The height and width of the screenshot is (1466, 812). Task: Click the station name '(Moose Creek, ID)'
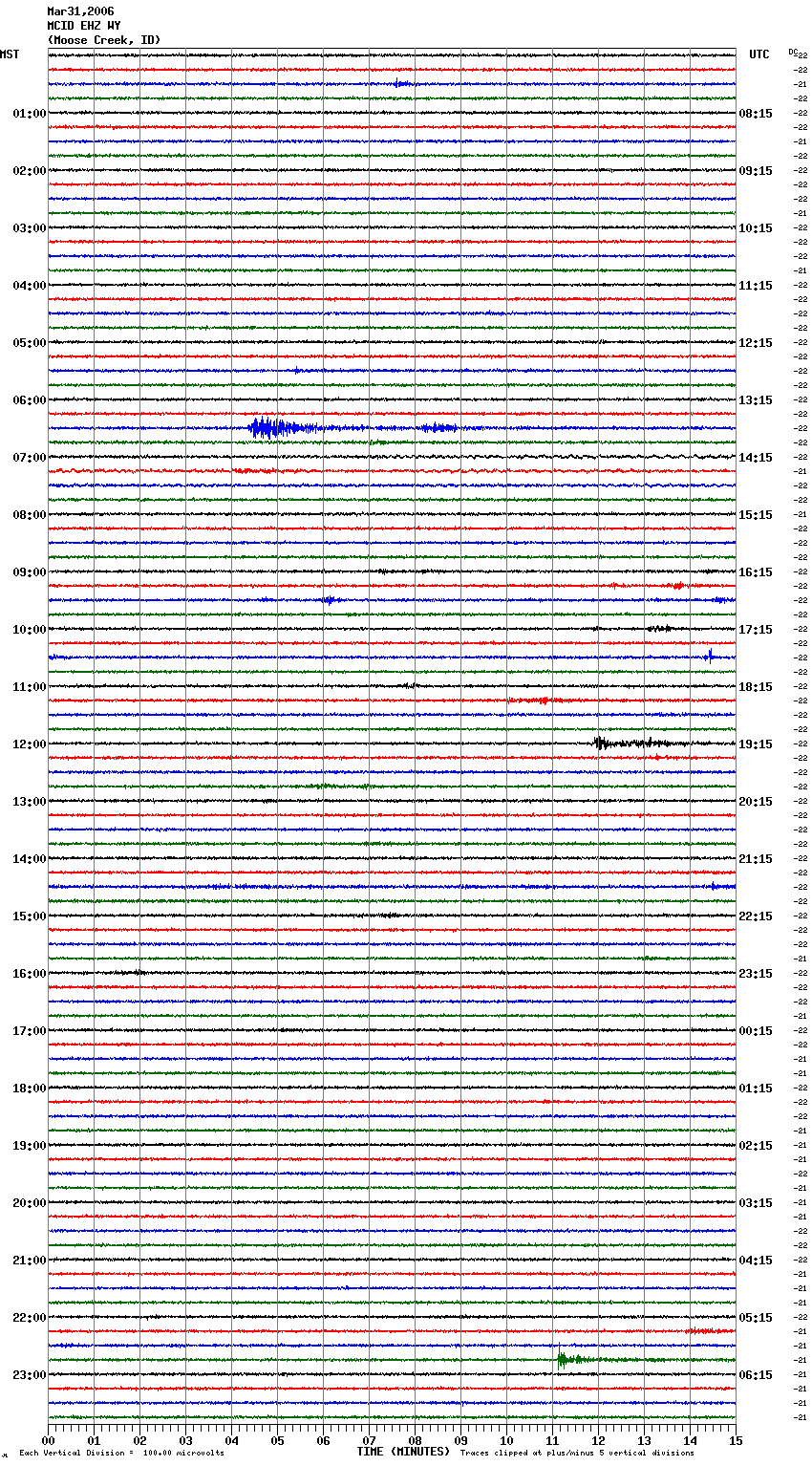click(x=104, y=40)
